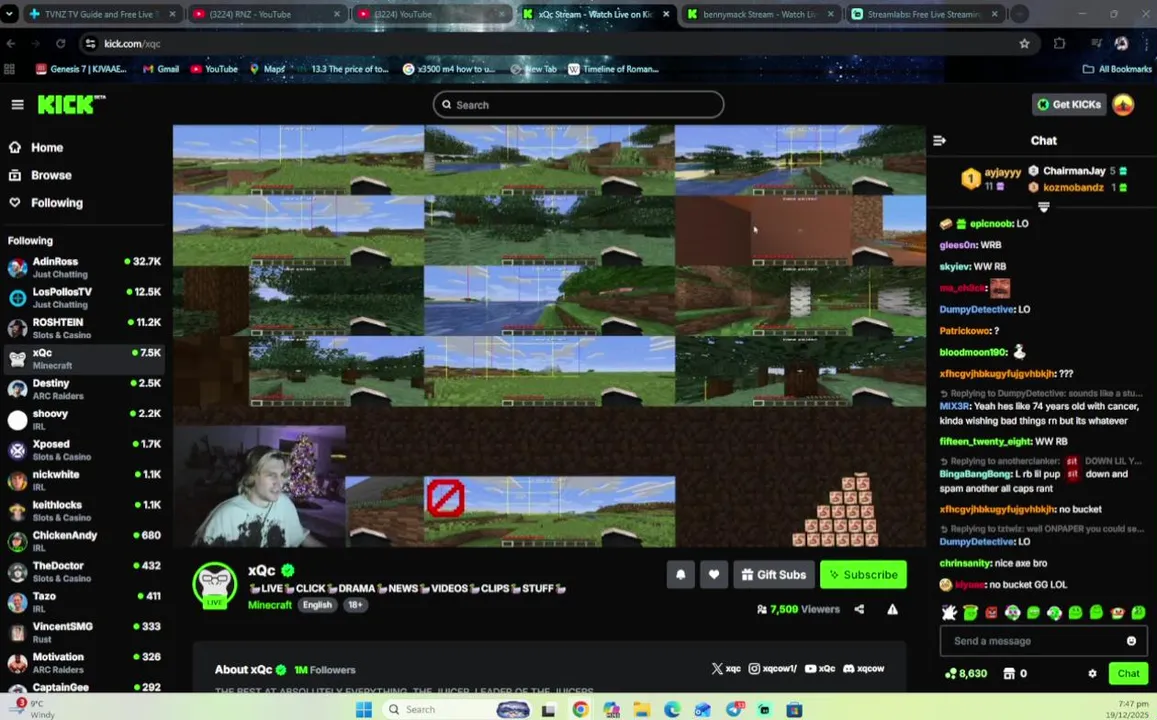Click ayjayyy top gifter in chat leaderboard
This screenshot has width=1157, height=720.
tap(992, 178)
